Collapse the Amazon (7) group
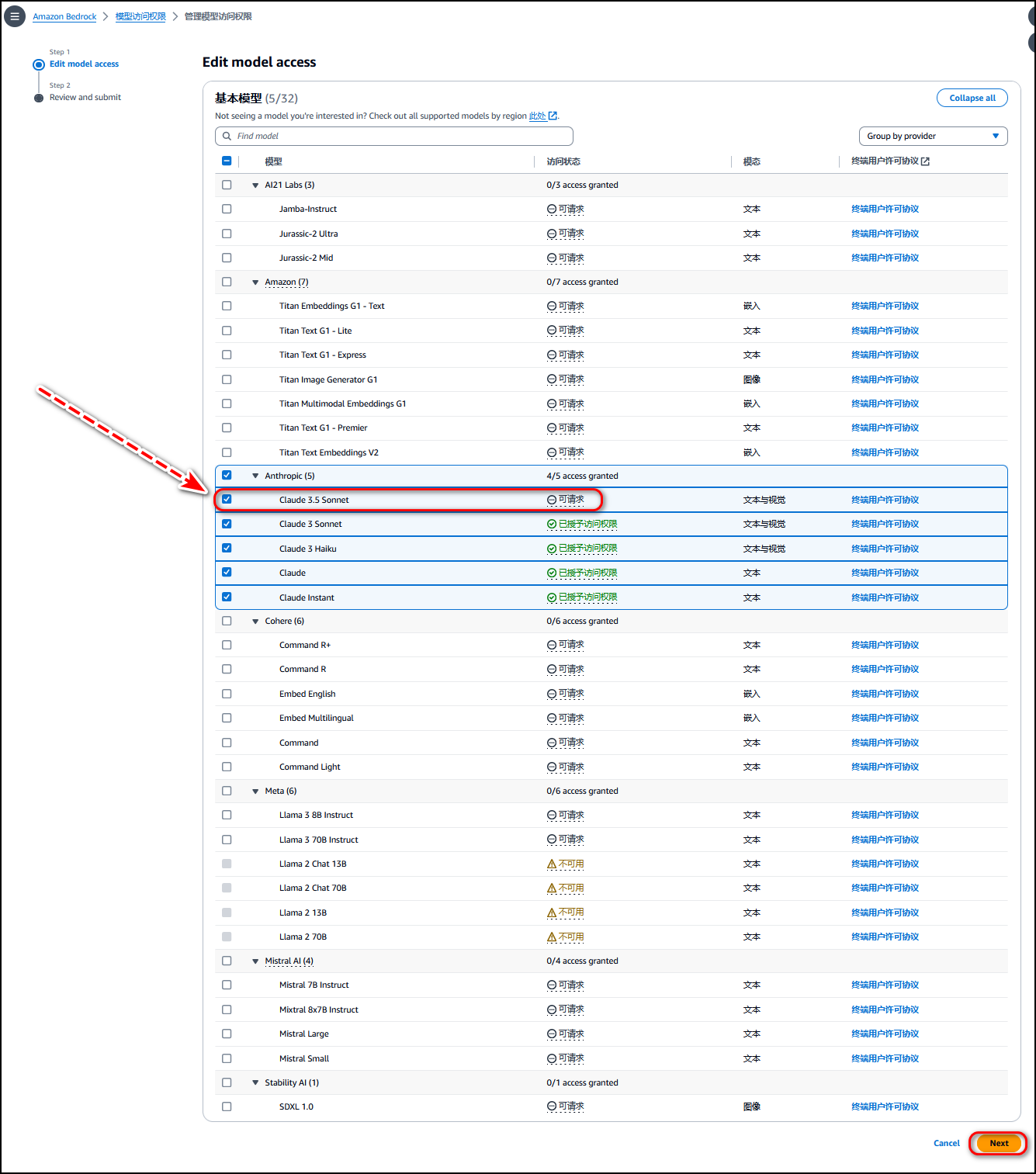 (x=255, y=282)
